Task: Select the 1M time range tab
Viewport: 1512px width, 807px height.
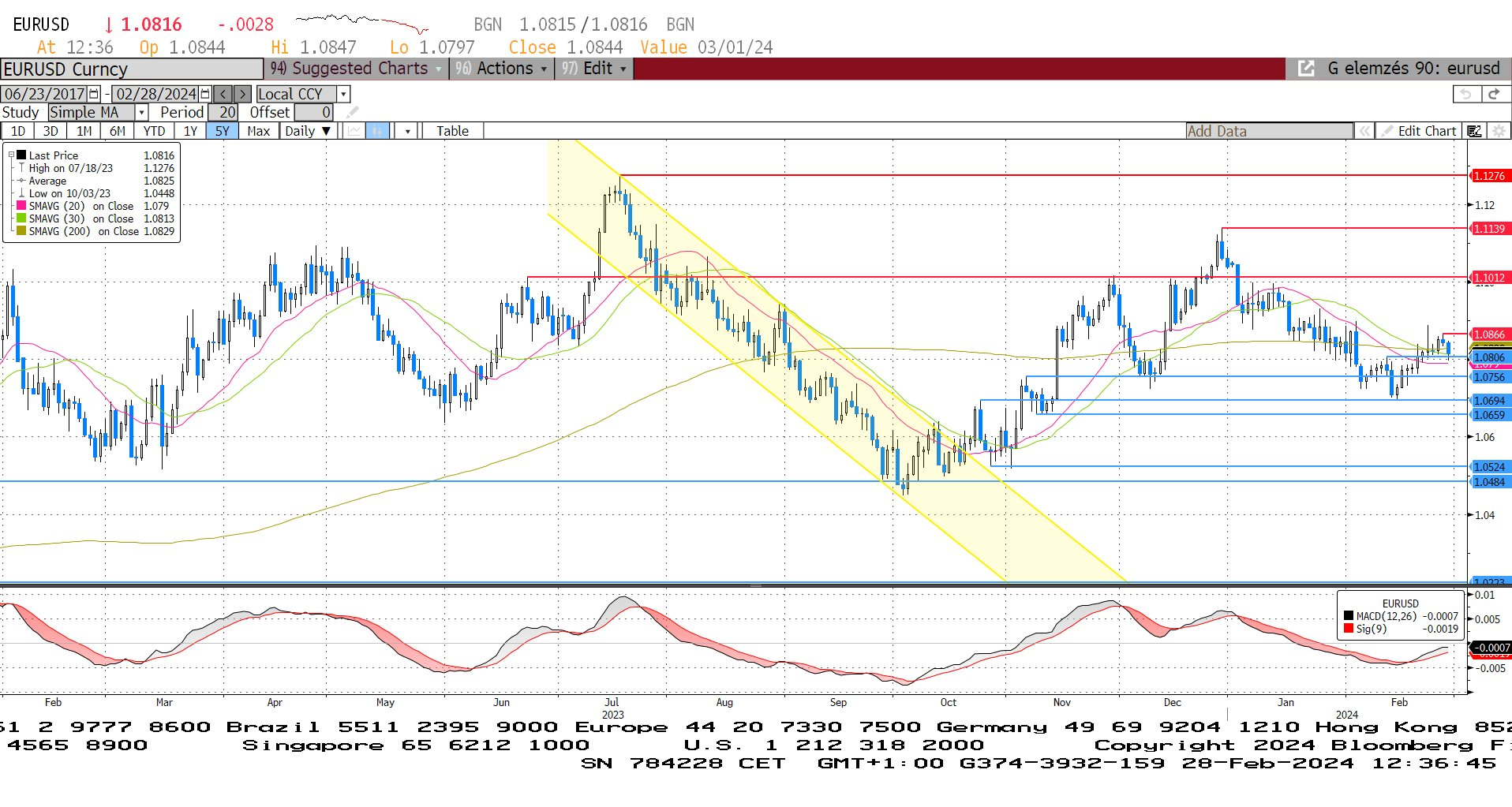Action: 84,131
